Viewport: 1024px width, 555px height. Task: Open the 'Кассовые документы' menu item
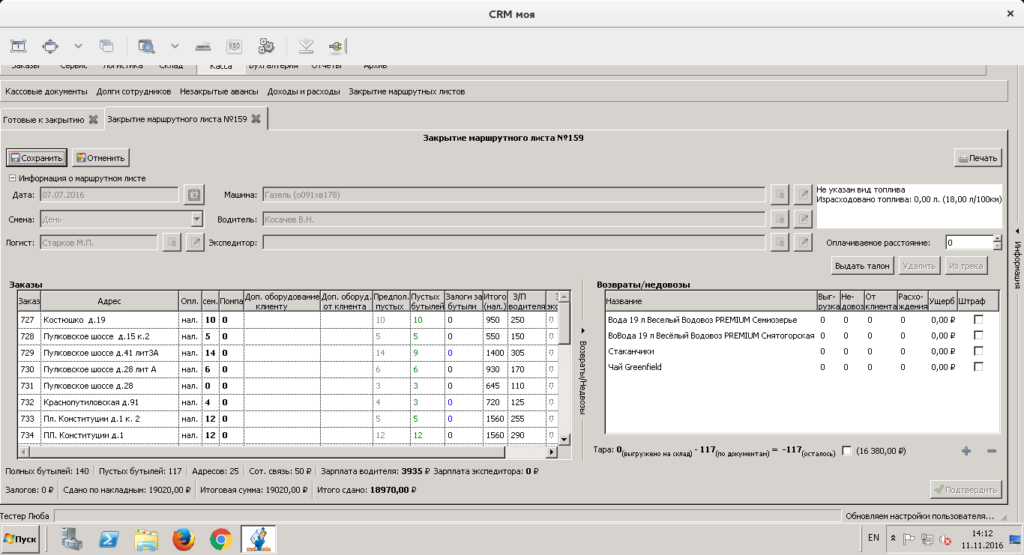coord(46,91)
